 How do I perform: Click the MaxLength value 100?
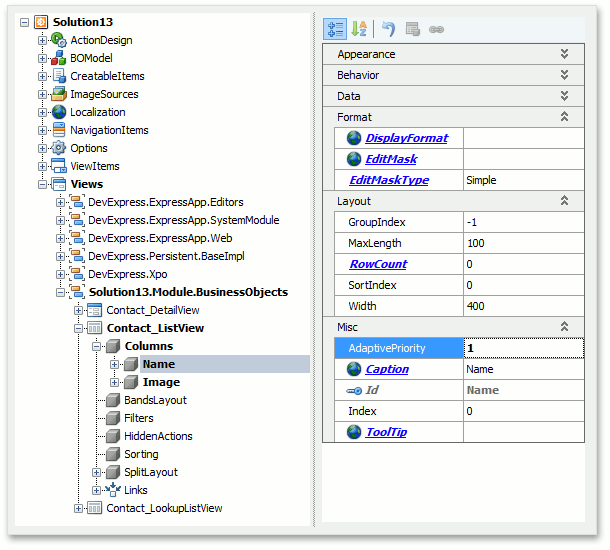475,243
